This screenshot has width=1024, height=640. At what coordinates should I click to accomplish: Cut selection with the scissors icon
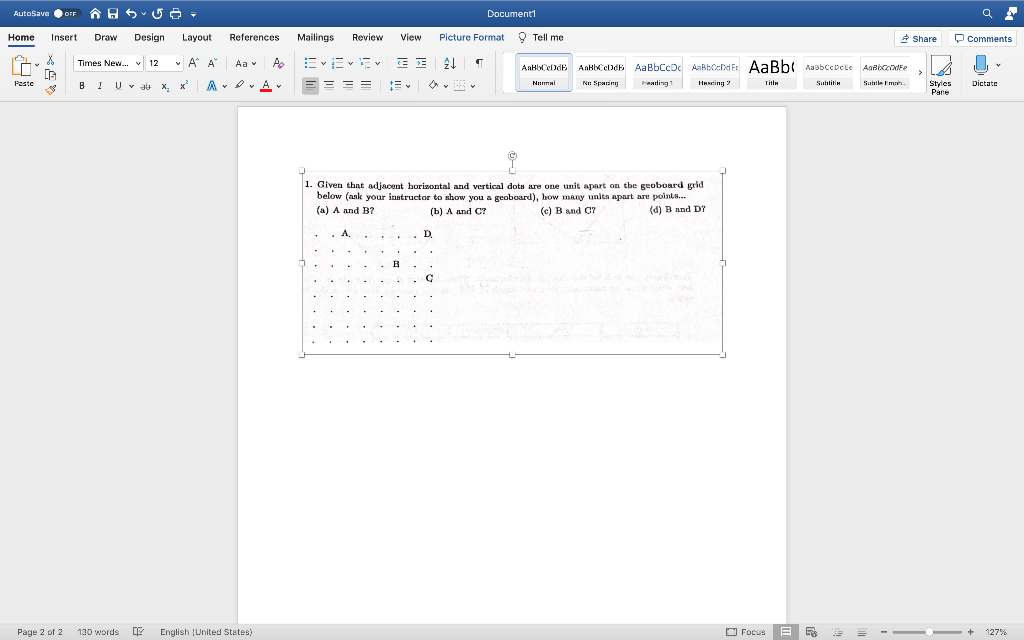tap(50, 60)
